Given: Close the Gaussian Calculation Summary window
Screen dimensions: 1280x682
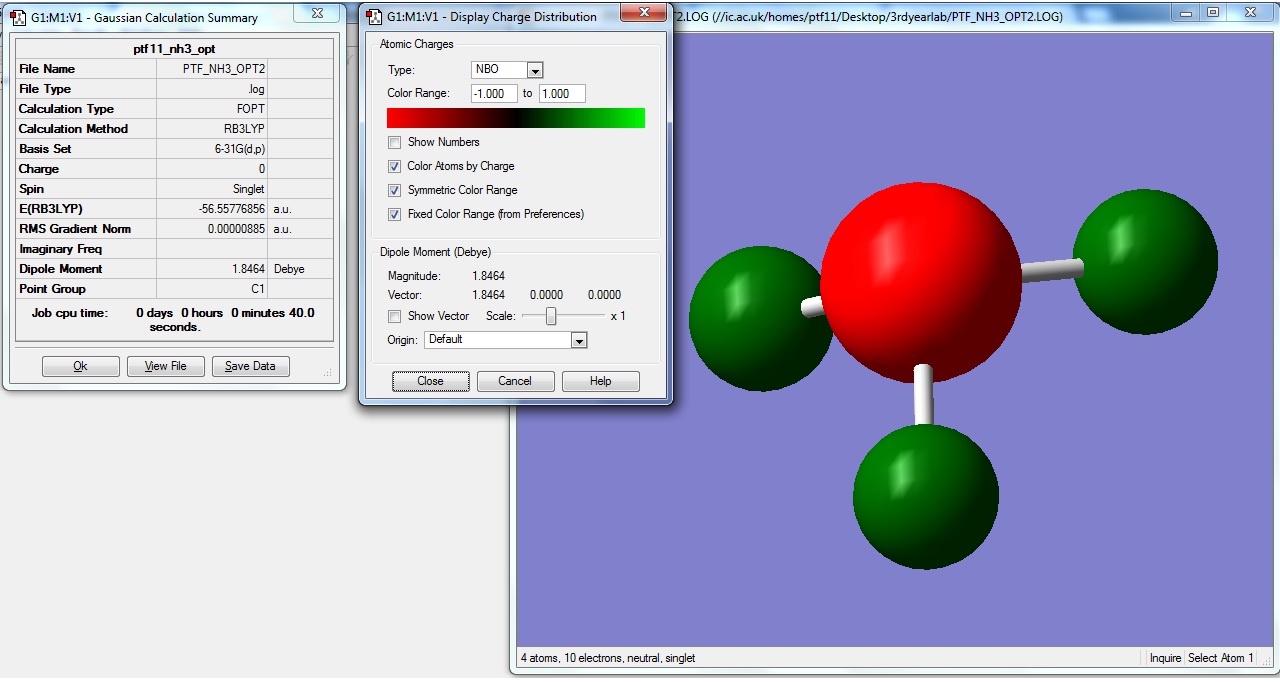Looking at the screenshot, I should tap(318, 13).
